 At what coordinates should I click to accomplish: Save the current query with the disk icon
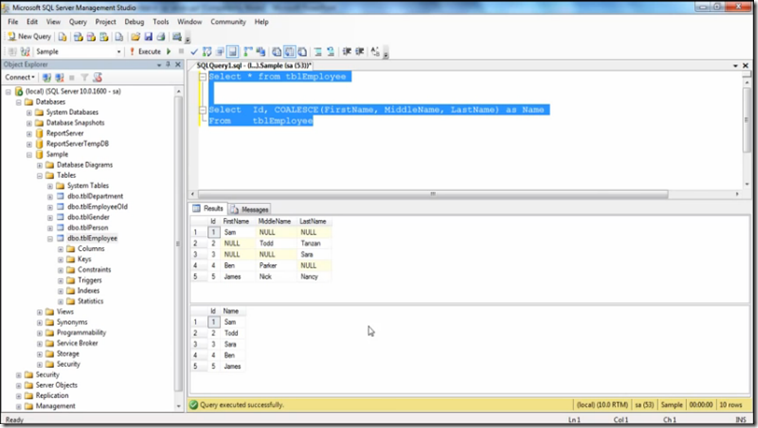[x=148, y=37]
